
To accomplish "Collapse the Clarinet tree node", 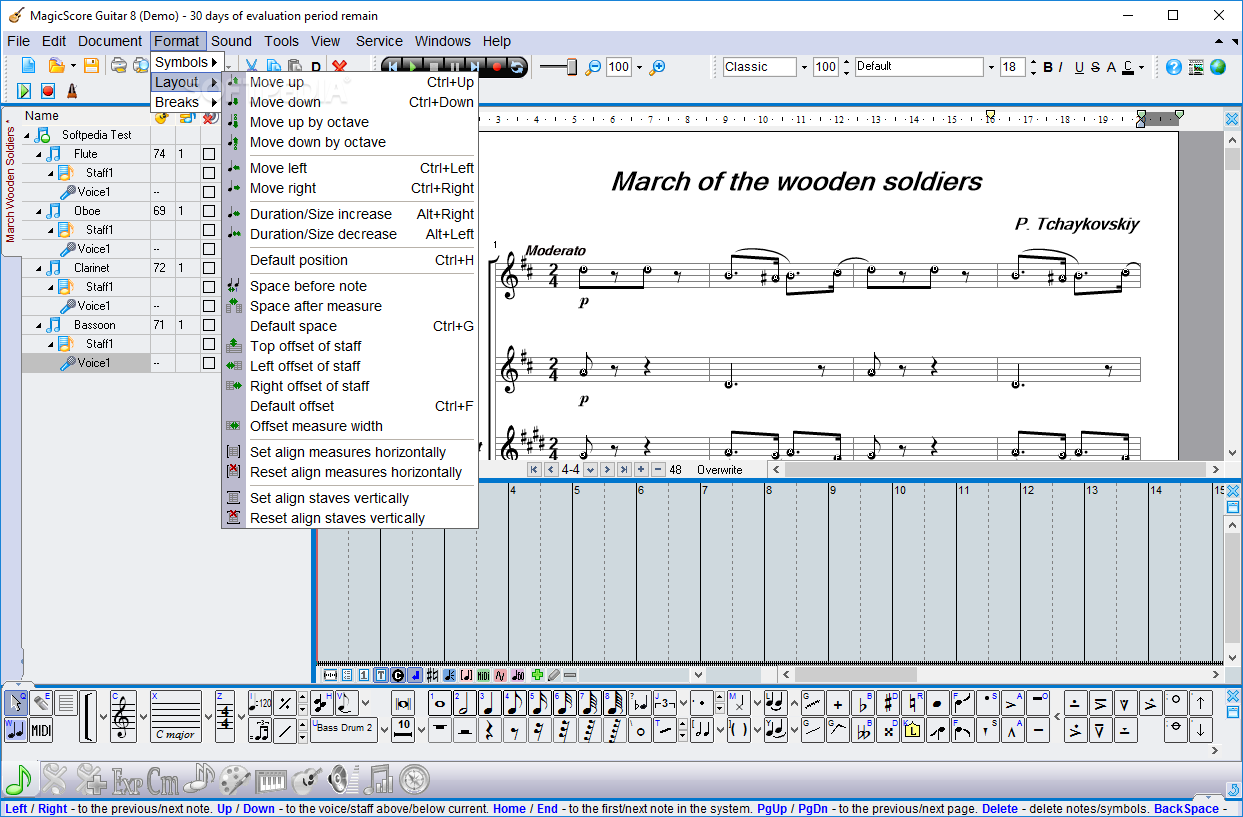I will (39, 269).
